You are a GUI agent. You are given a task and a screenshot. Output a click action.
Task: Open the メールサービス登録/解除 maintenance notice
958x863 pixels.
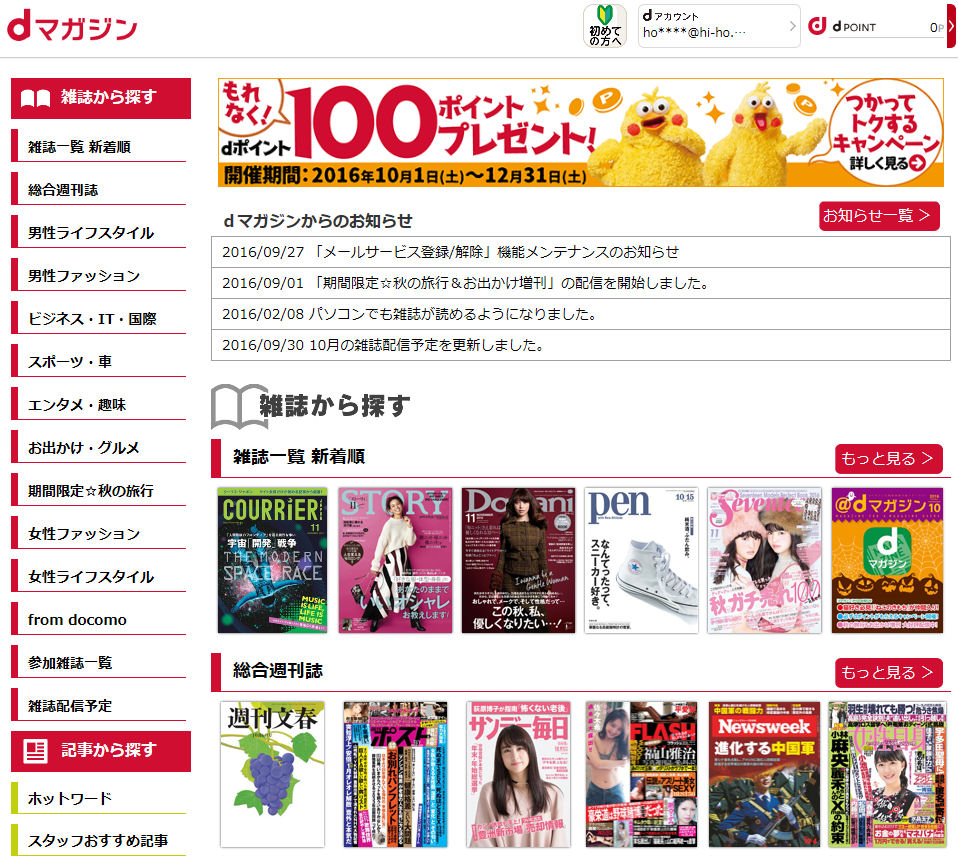tap(580, 252)
